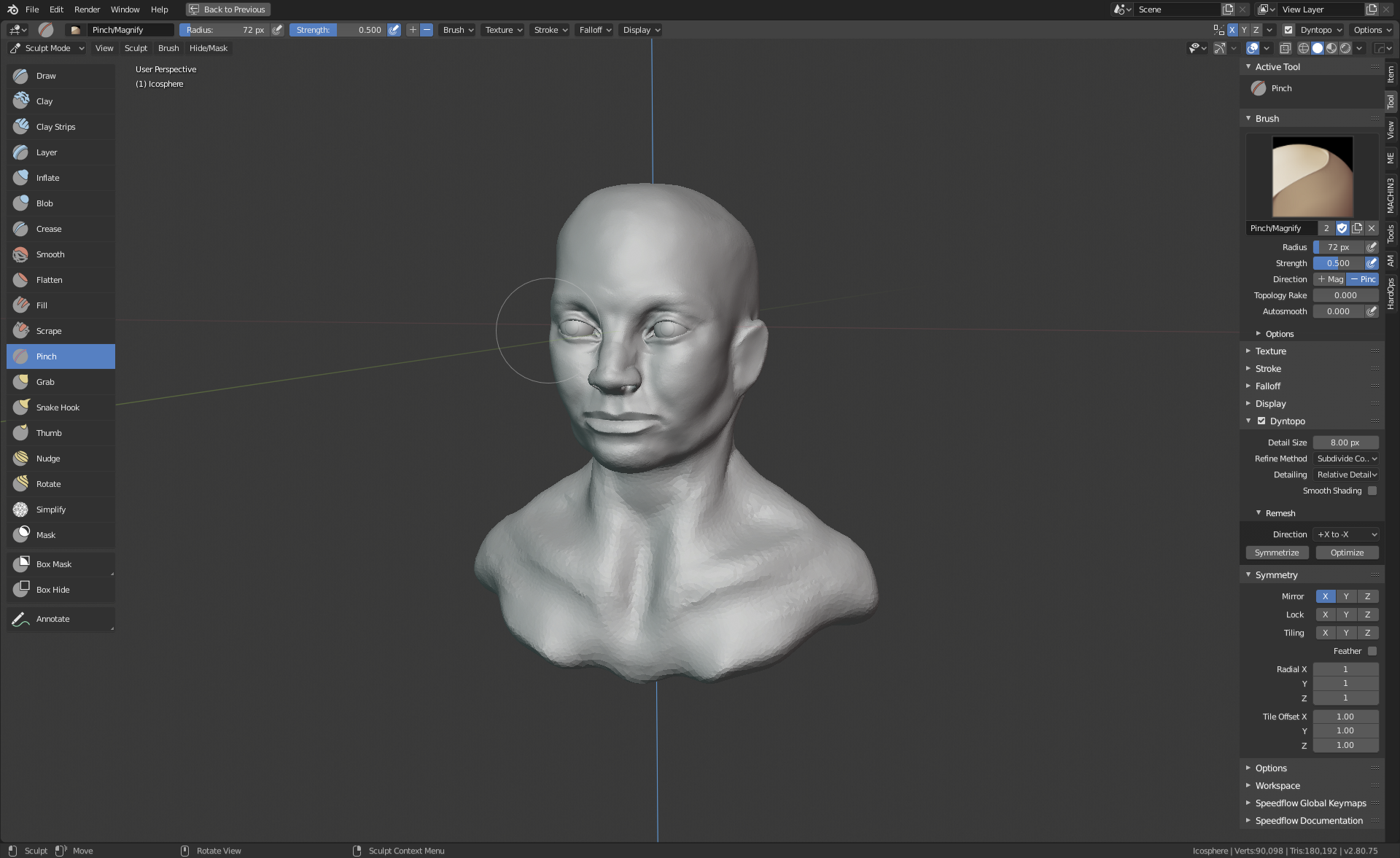Open the Render menu
Image resolution: width=1400 pixels, height=858 pixels.
(x=87, y=9)
